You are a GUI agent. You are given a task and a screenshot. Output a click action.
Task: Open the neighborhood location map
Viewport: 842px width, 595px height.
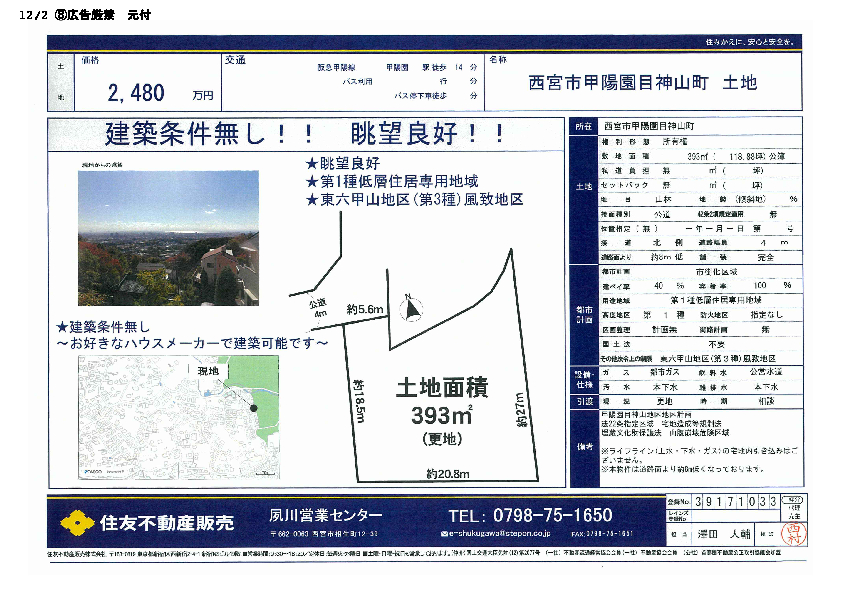tap(169, 418)
